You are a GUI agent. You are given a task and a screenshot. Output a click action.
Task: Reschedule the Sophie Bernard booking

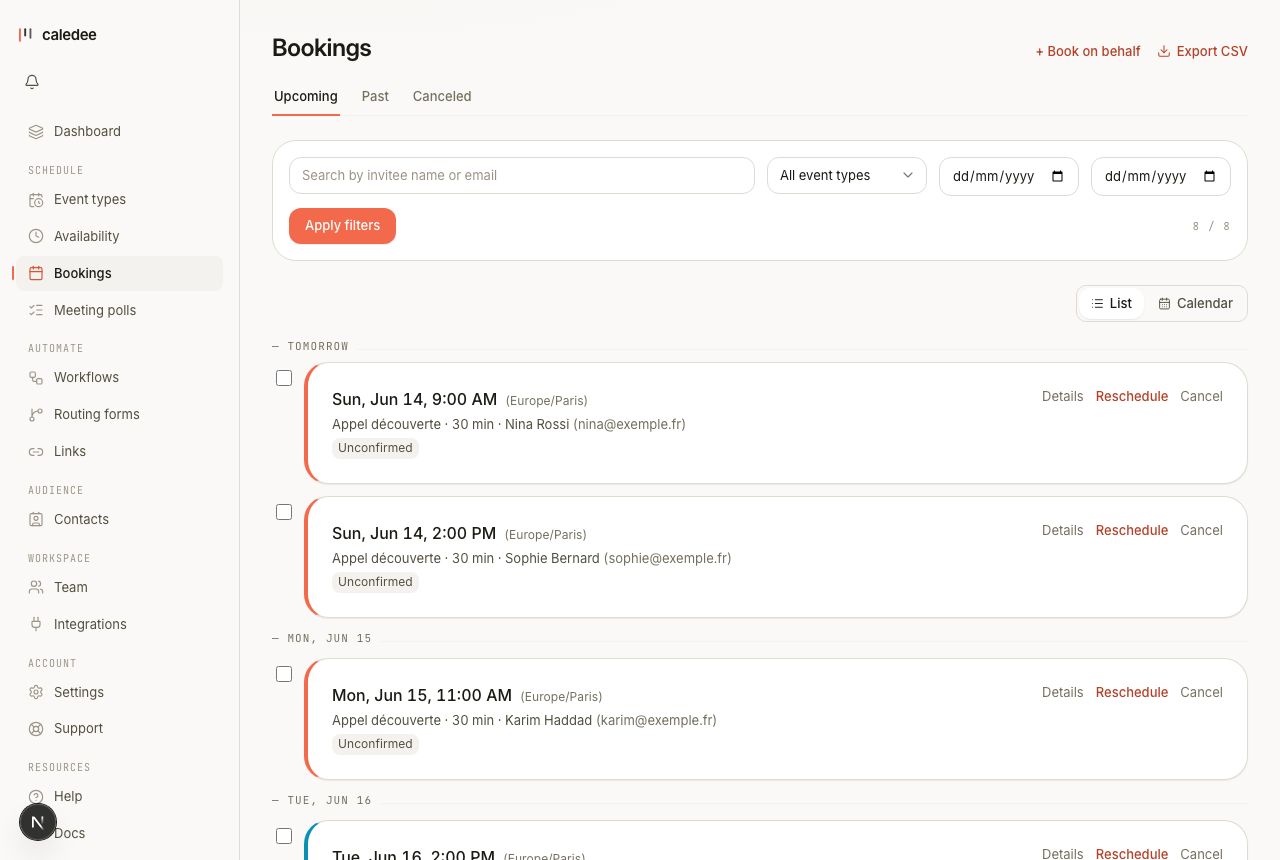click(x=1132, y=530)
